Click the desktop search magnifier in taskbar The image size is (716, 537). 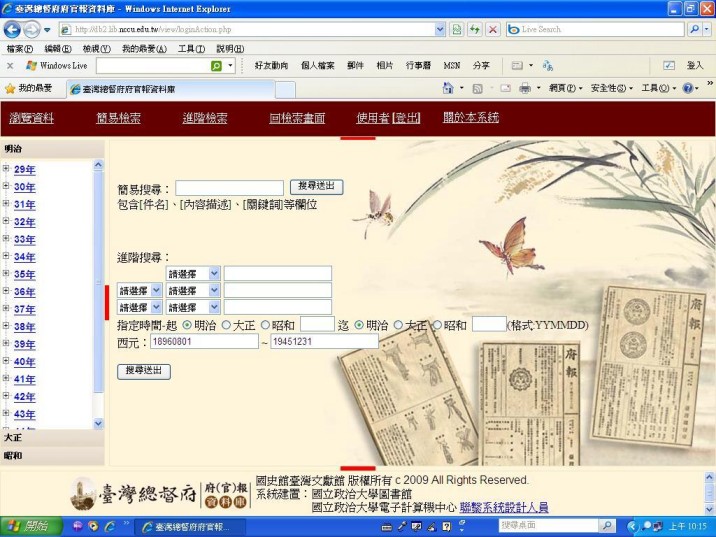[x=606, y=526]
